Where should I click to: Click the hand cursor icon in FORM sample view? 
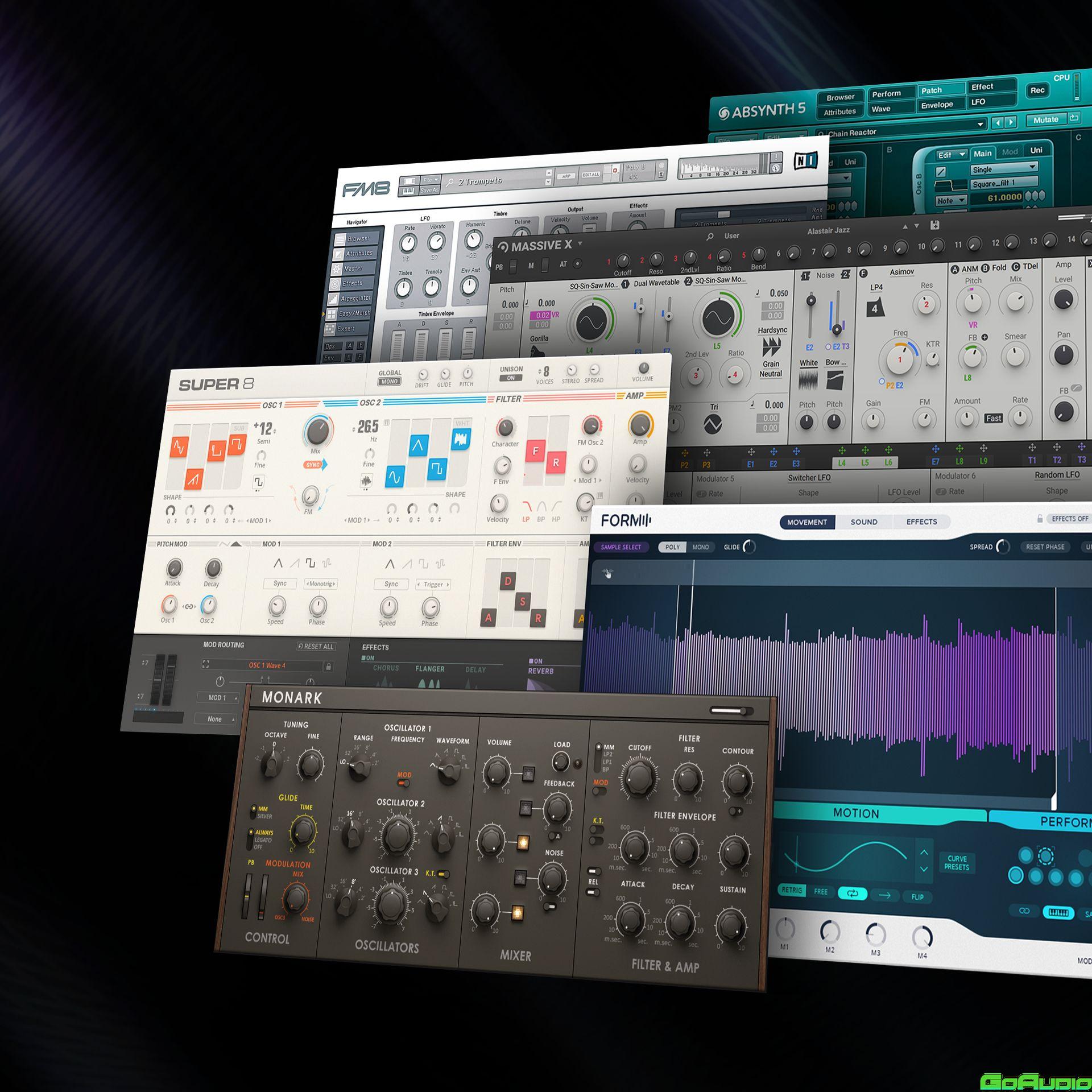tap(607, 573)
